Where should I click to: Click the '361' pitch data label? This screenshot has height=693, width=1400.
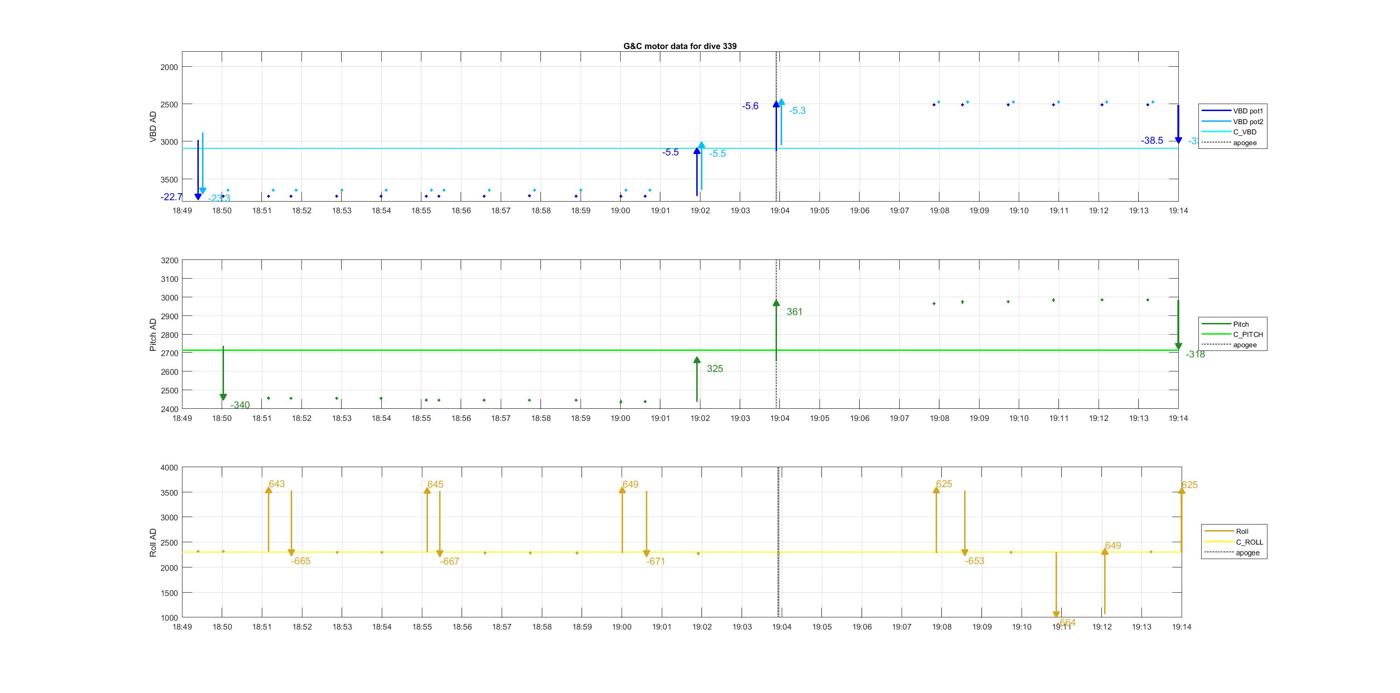(794, 312)
